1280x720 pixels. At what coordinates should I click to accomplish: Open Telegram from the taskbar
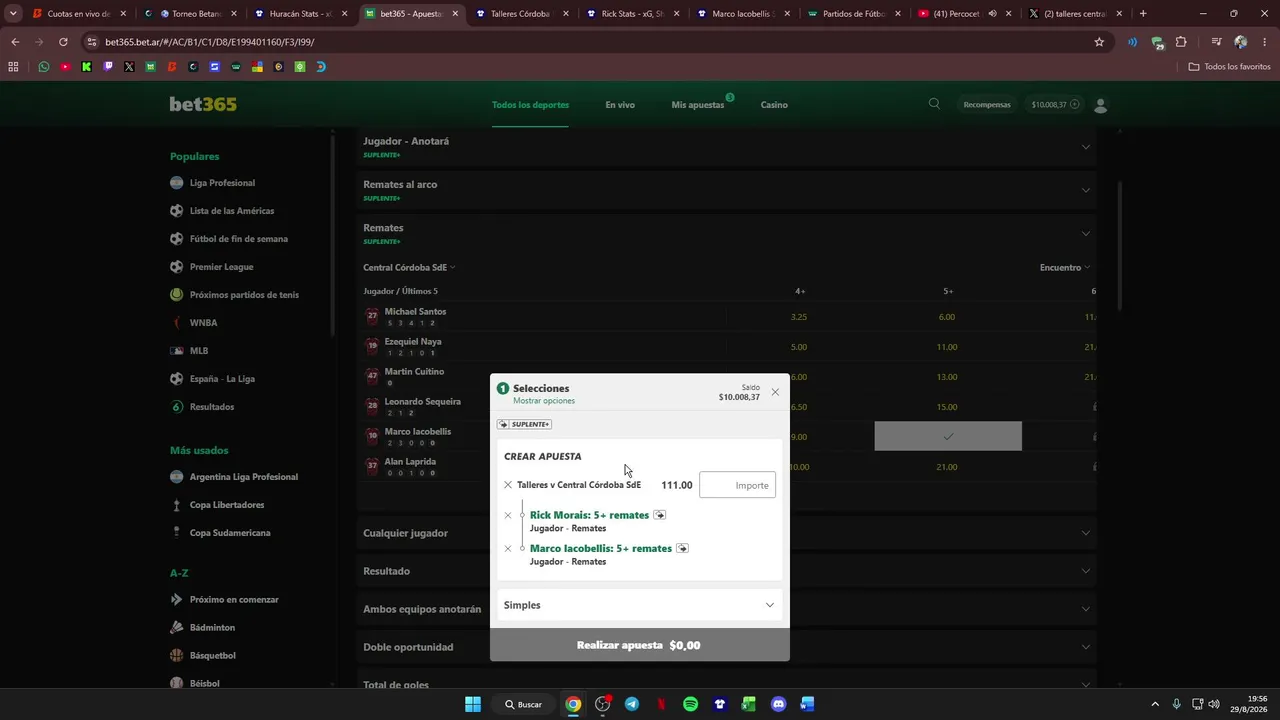click(x=632, y=704)
